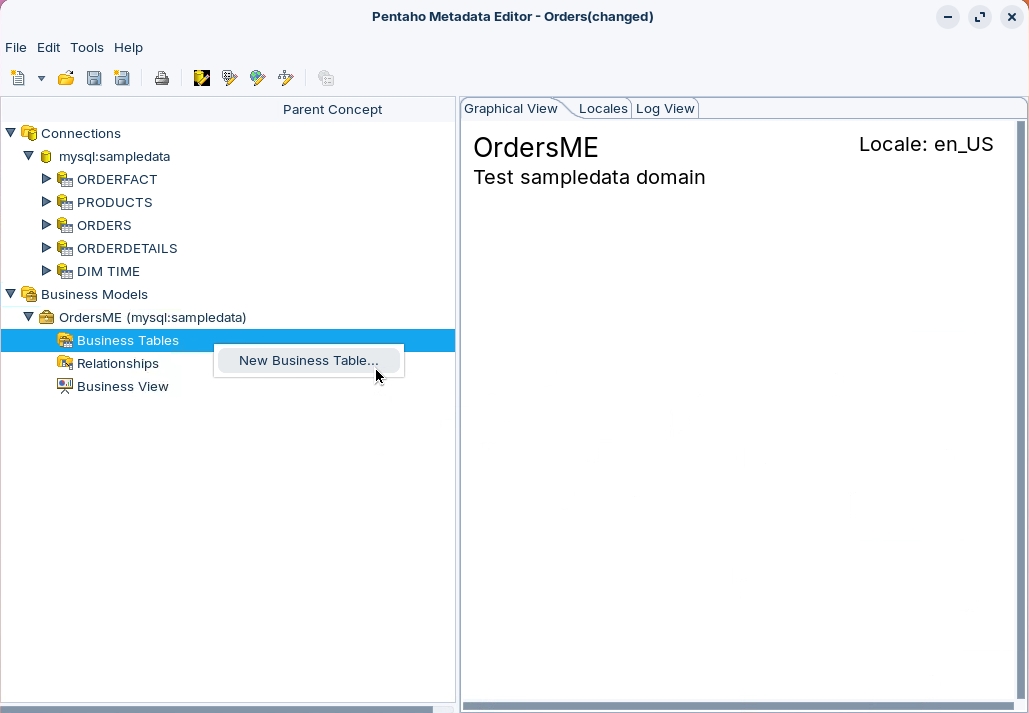
Task: Click the Open folder toolbar icon
Action: [66, 78]
